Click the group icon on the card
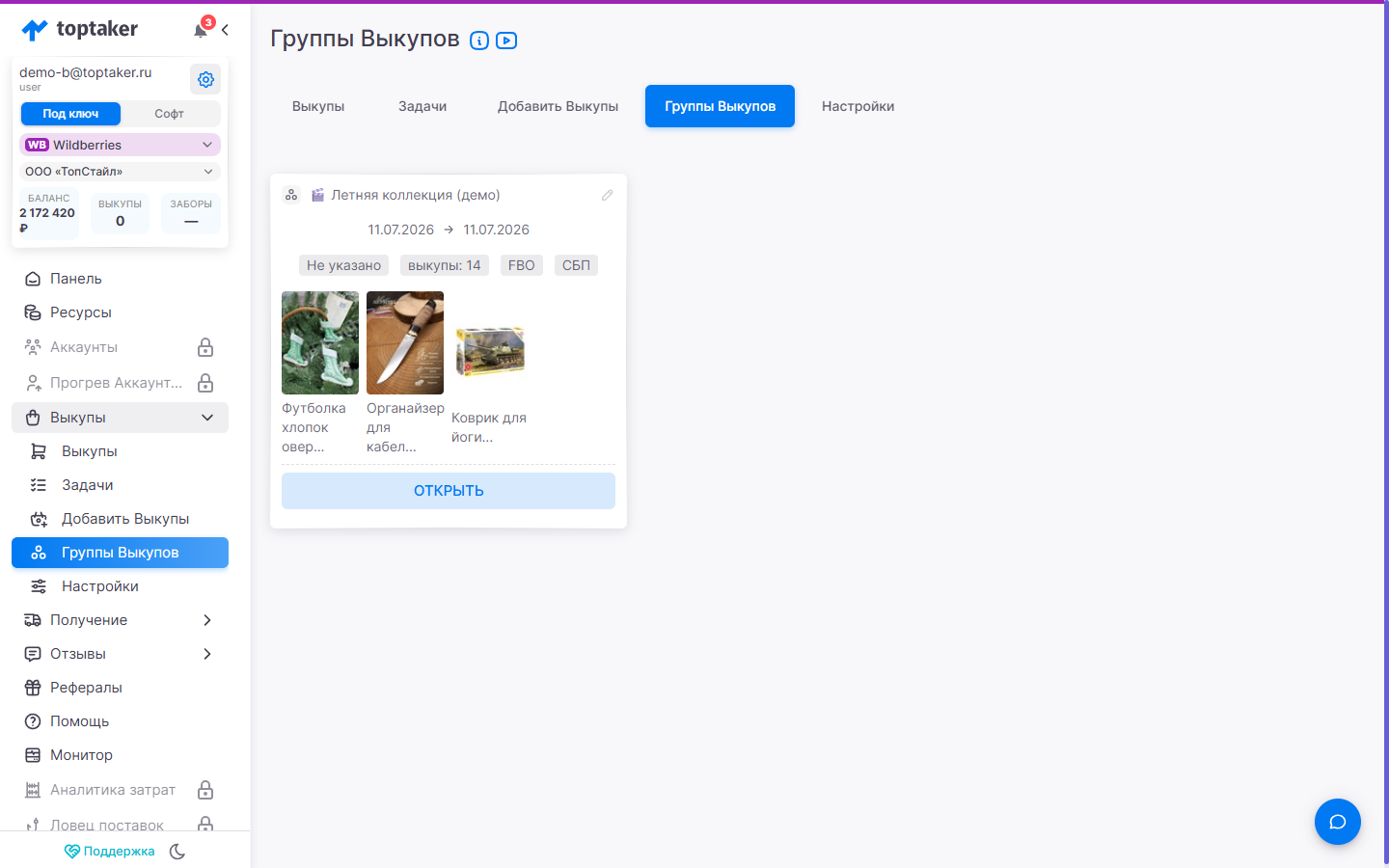 point(291,195)
